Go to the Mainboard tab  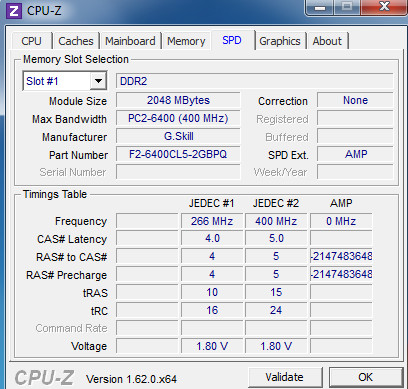(x=130, y=41)
